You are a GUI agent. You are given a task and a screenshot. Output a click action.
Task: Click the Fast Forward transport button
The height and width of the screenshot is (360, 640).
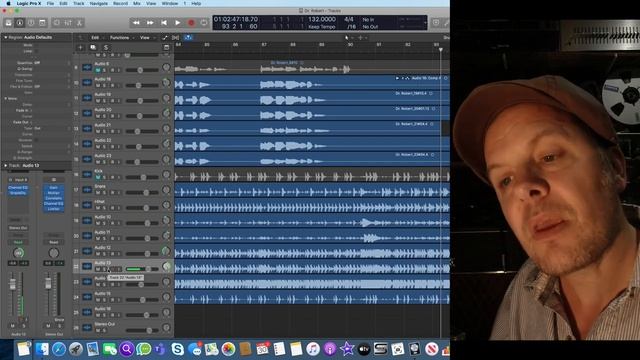[x=150, y=23]
